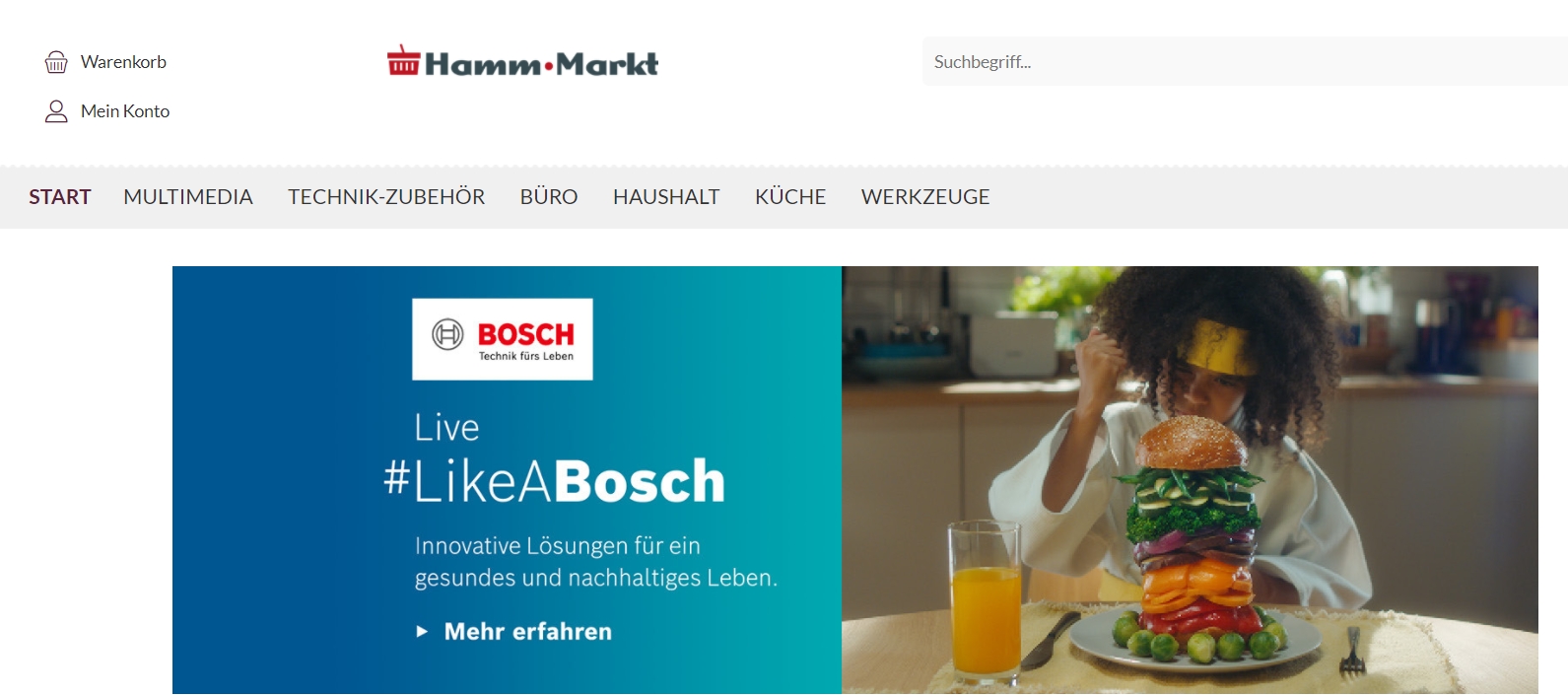Click the shopping basket icon beside Warenkorb
Viewport: 1568px width, 696px height.
point(56,62)
